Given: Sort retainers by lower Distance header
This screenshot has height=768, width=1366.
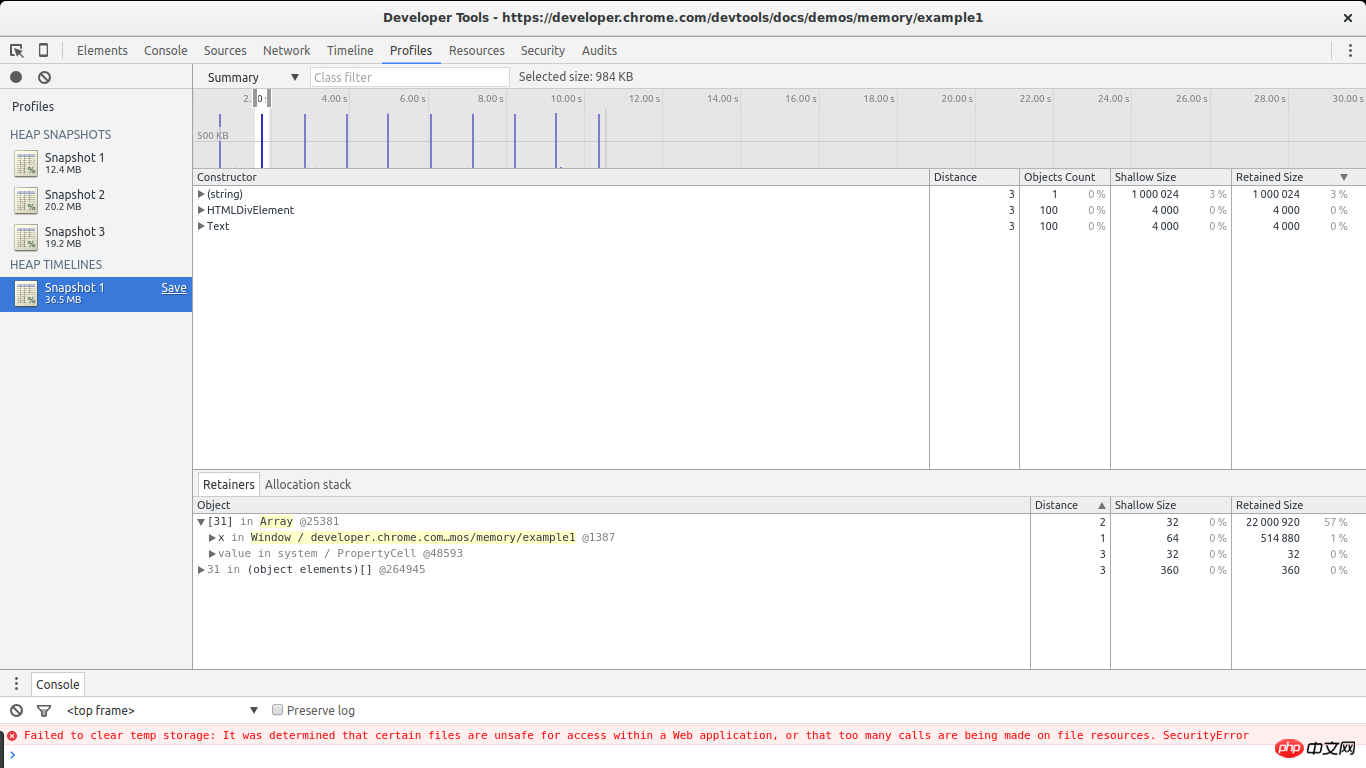Looking at the screenshot, I should (1070, 505).
